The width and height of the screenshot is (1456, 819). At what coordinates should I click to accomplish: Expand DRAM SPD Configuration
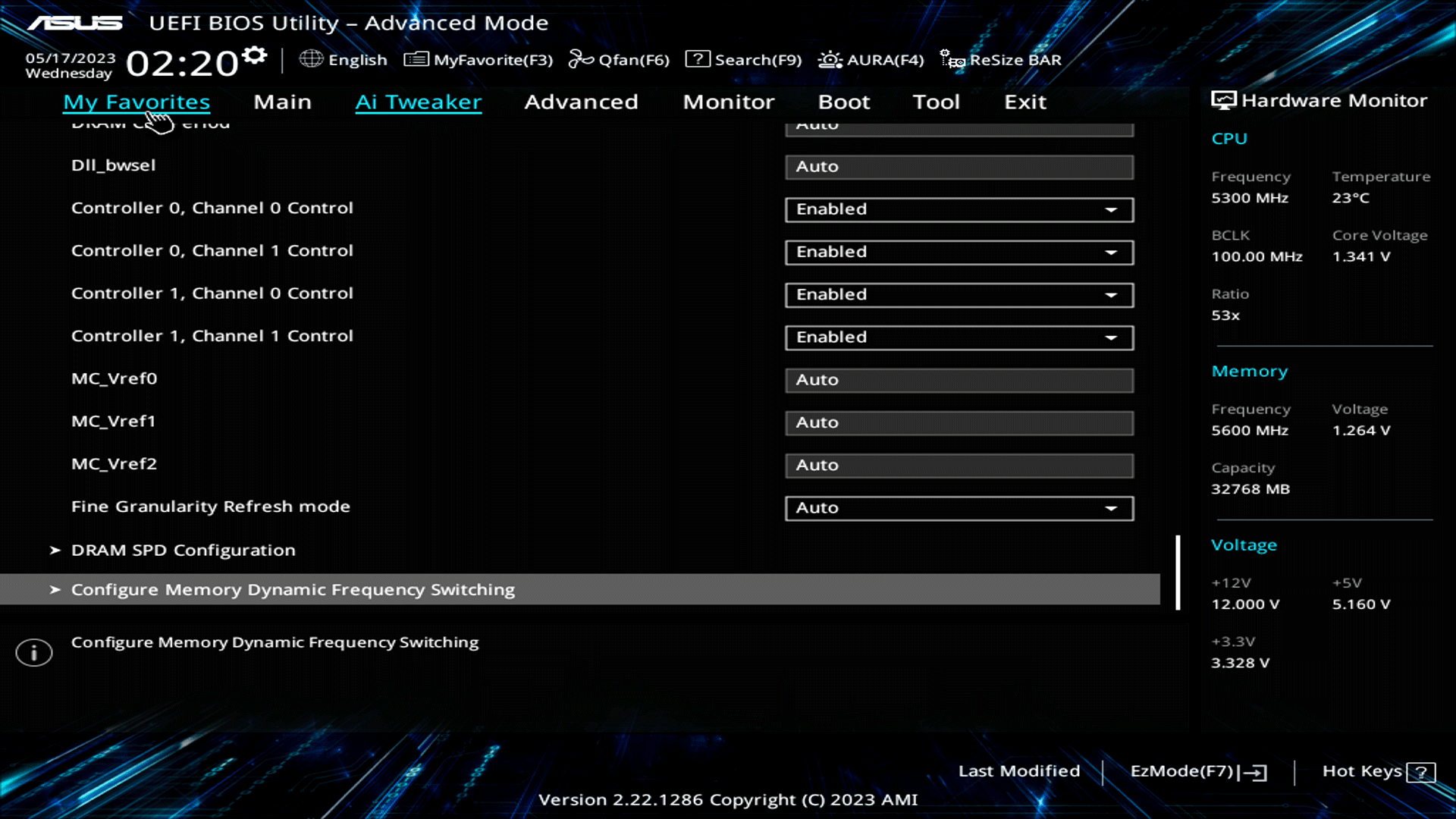coord(183,550)
